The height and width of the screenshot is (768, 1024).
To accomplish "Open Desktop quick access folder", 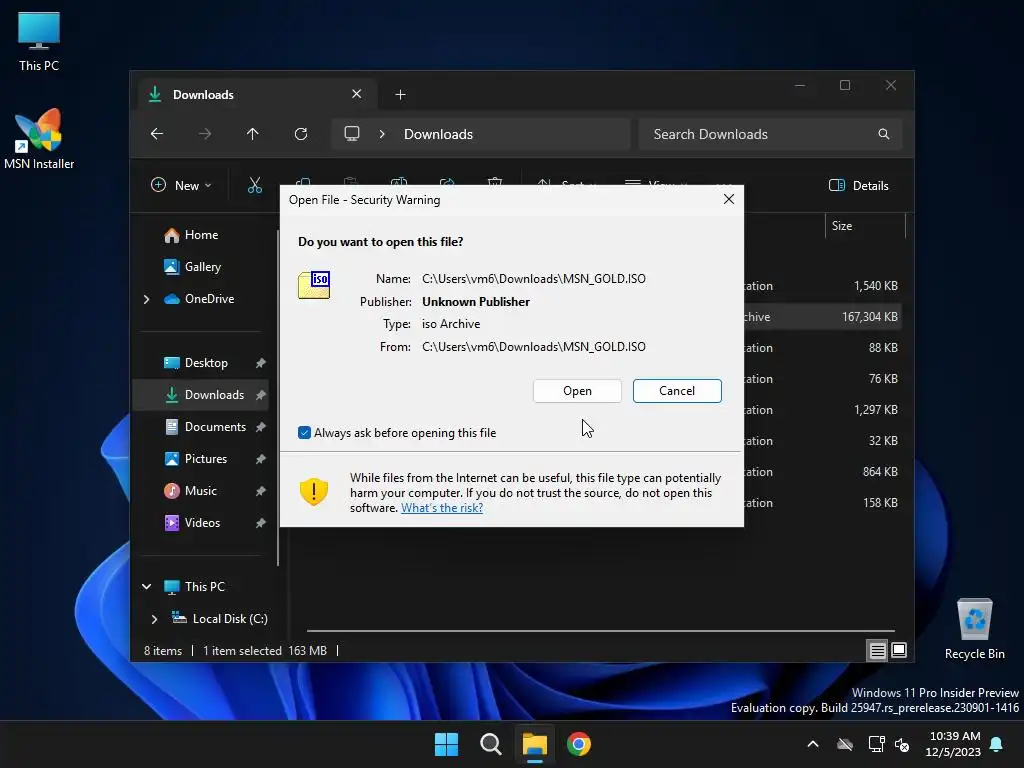I will click(x=196, y=362).
